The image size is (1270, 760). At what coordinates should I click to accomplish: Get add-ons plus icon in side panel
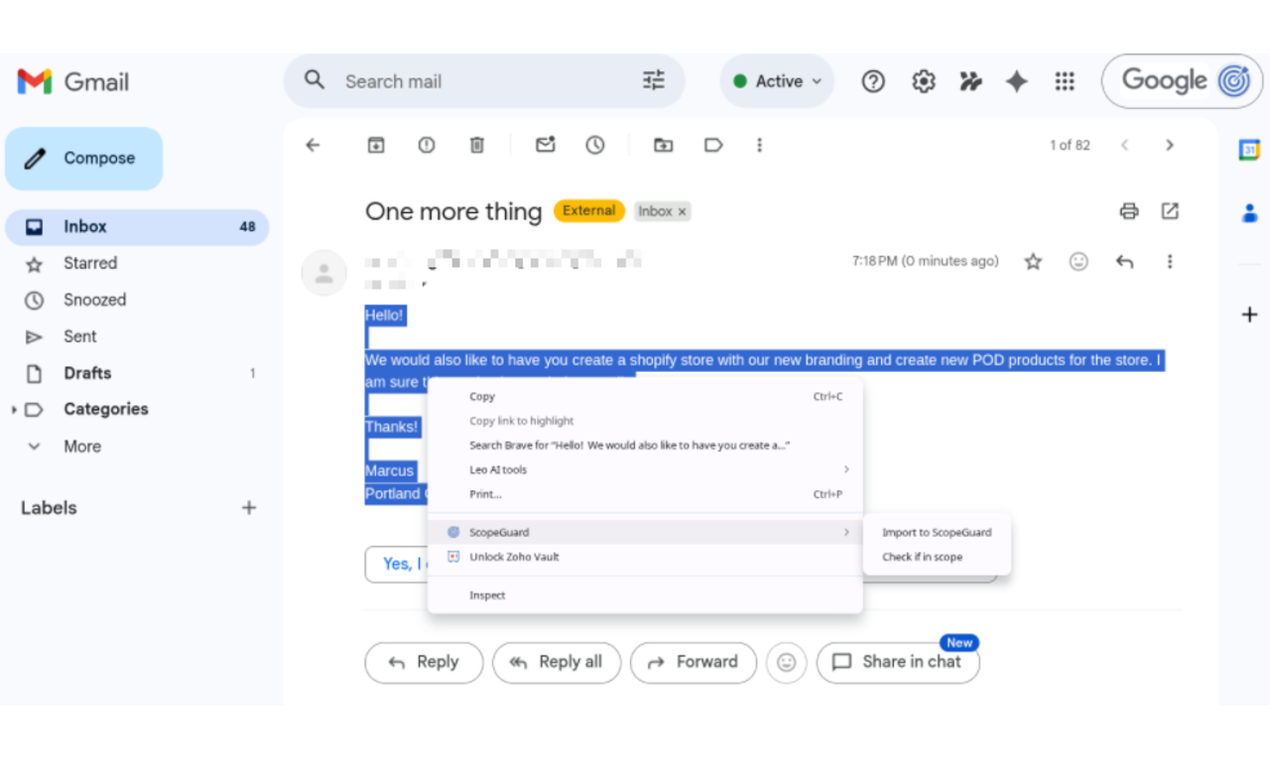1249,314
